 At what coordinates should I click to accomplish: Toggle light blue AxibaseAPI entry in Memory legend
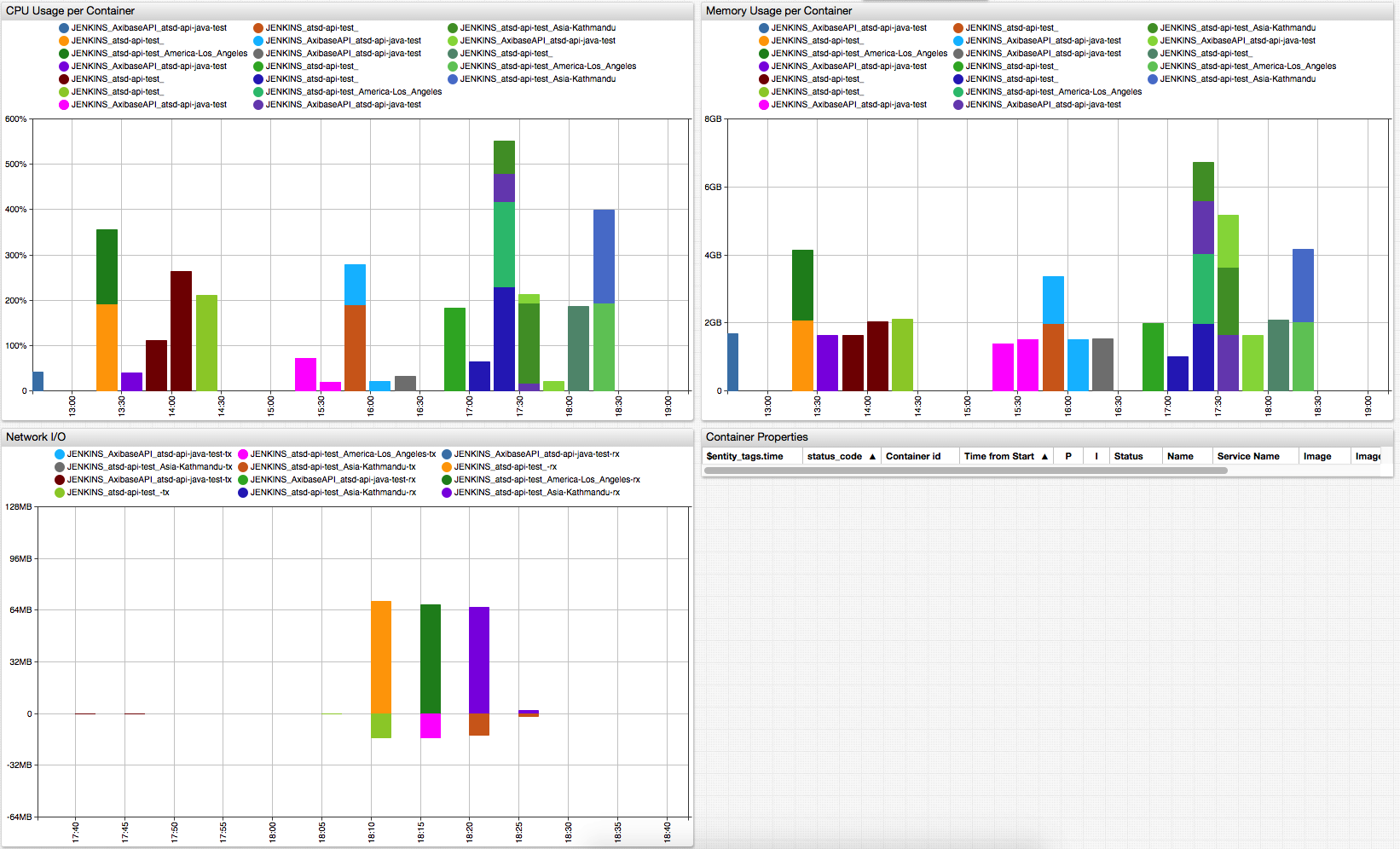[1037, 41]
